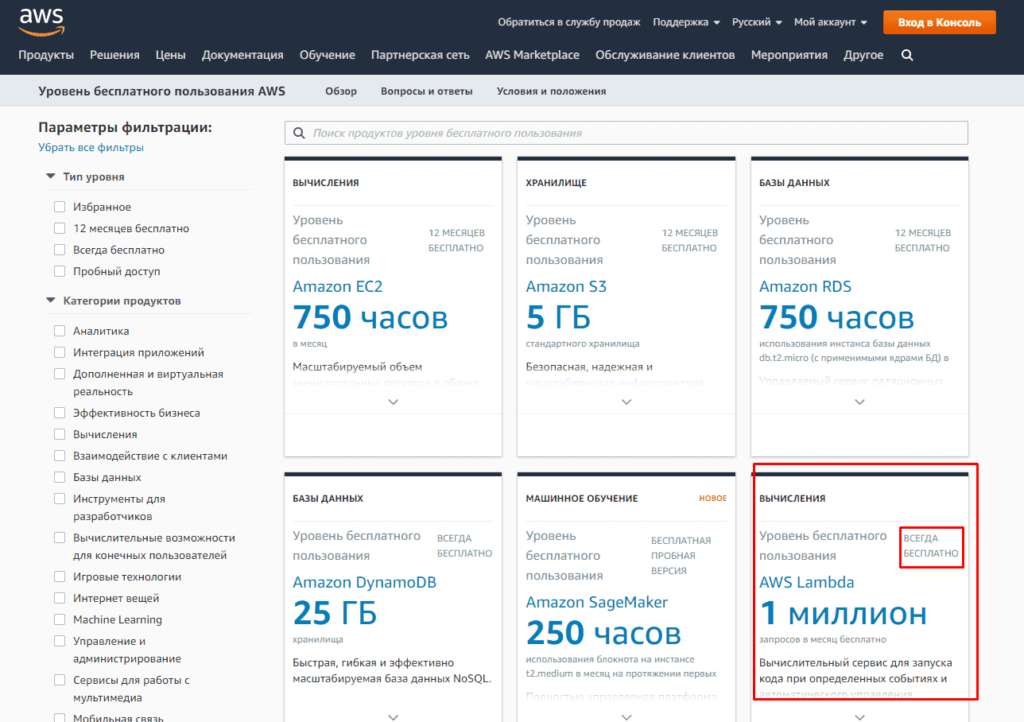Select the 'Machine Learning' category checkbox
This screenshot has height=722, width=1024.
(60, 620)
